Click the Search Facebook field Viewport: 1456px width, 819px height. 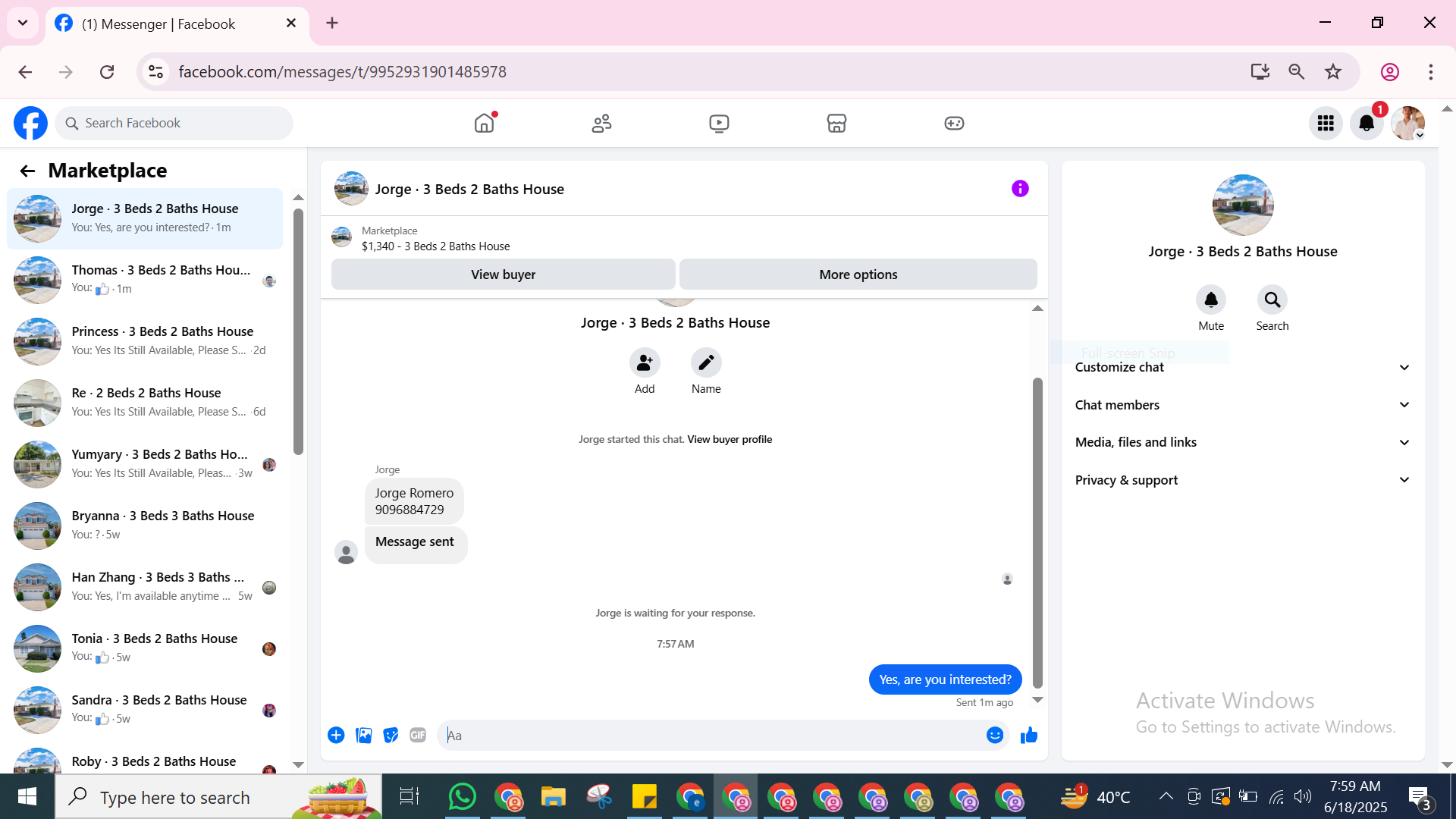[174, 123]
